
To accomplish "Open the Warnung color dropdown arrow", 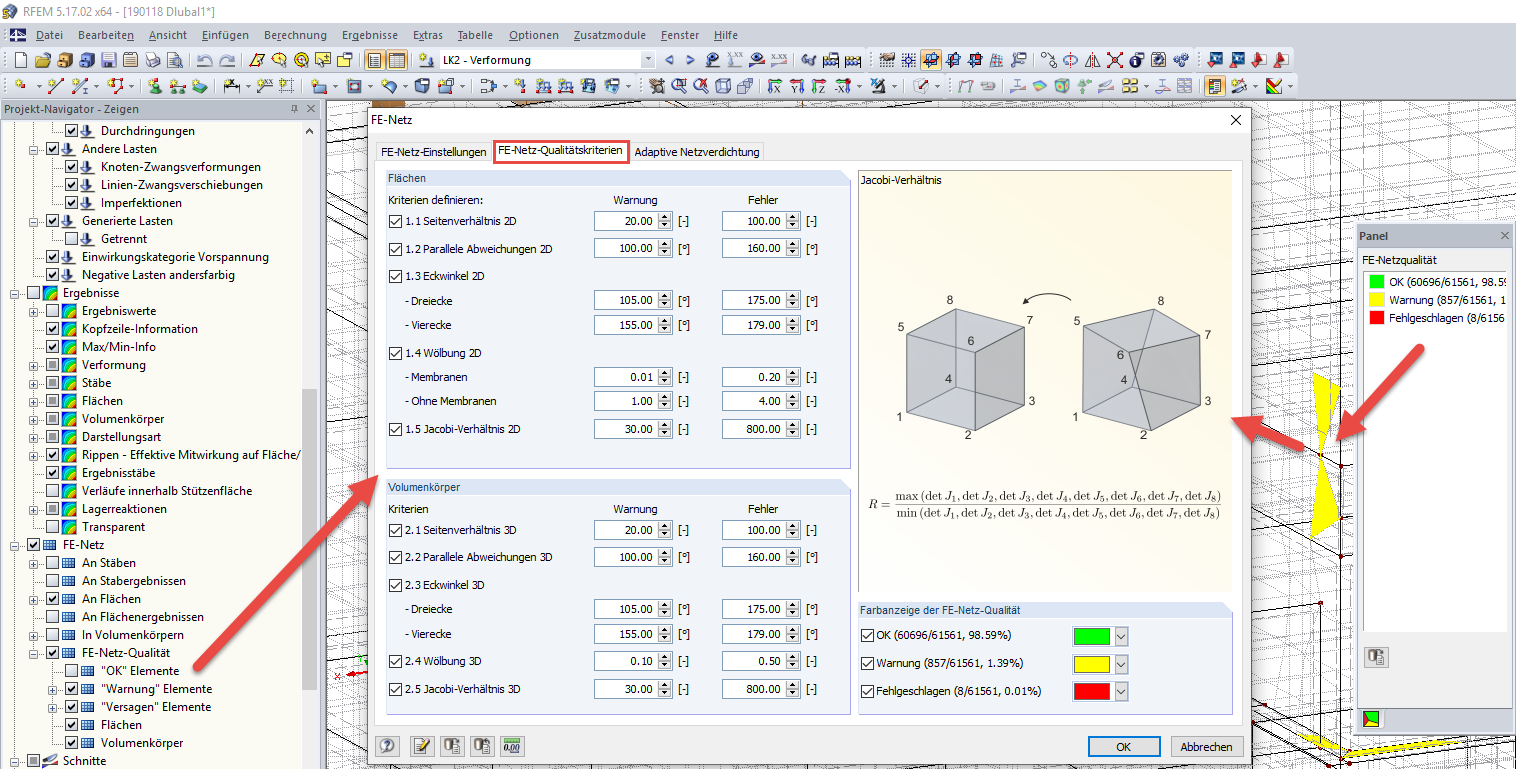I will tap(1121, 664).
